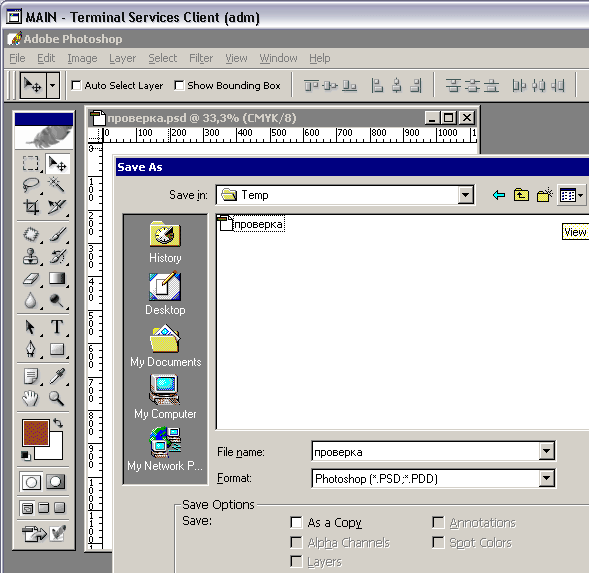Choose Standard Screen Mode

pyautogui.click(x=27, y=508)
